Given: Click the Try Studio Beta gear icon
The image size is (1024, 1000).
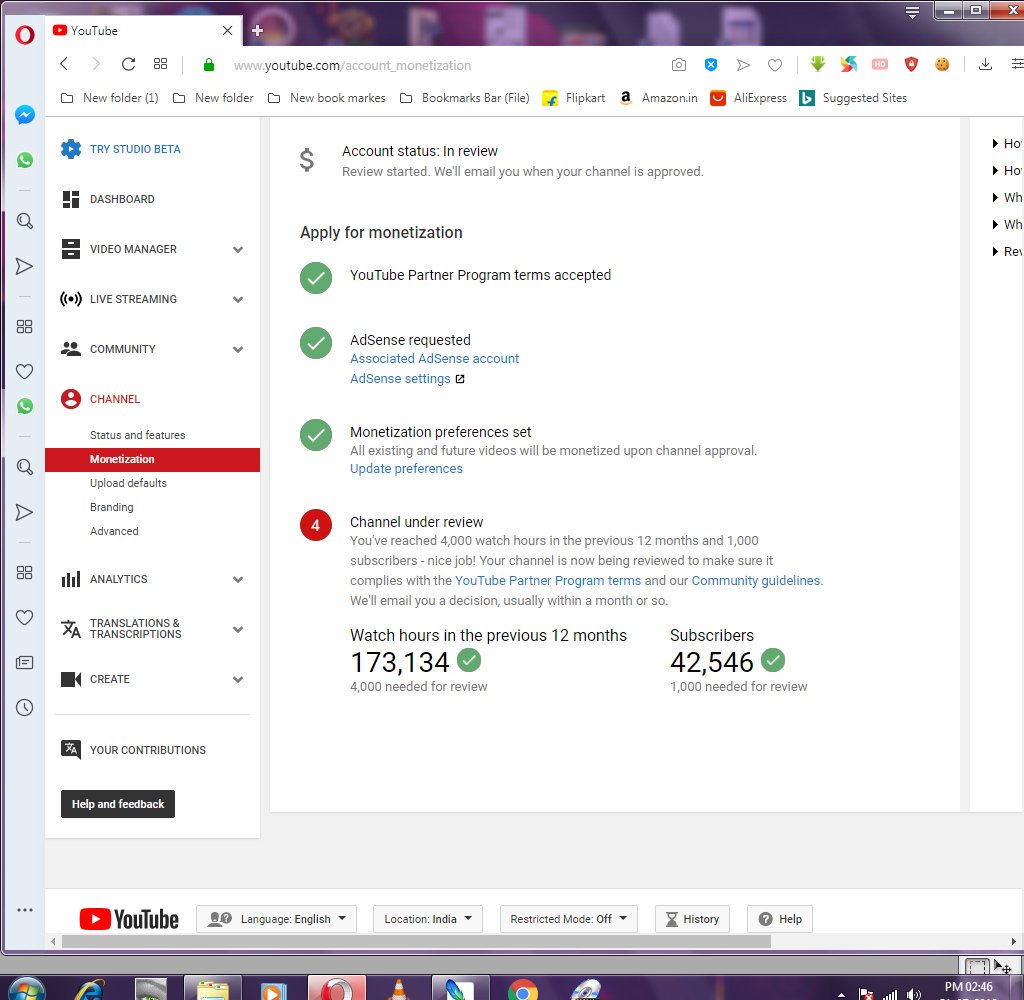Looking at the screenshot, I should point(71,149).
